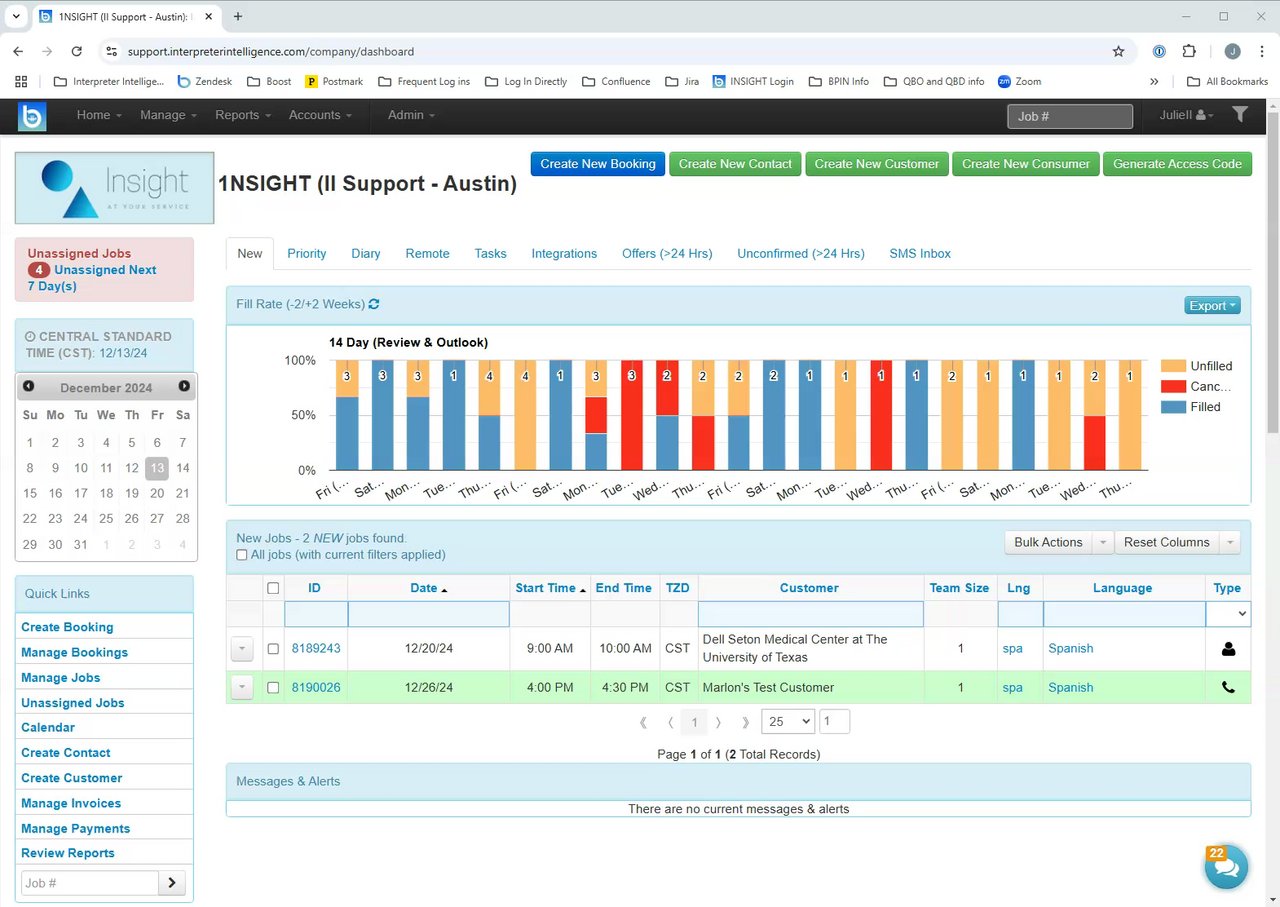Click Create New Contact button
The image size is (1280, 907).
point(735,164)
